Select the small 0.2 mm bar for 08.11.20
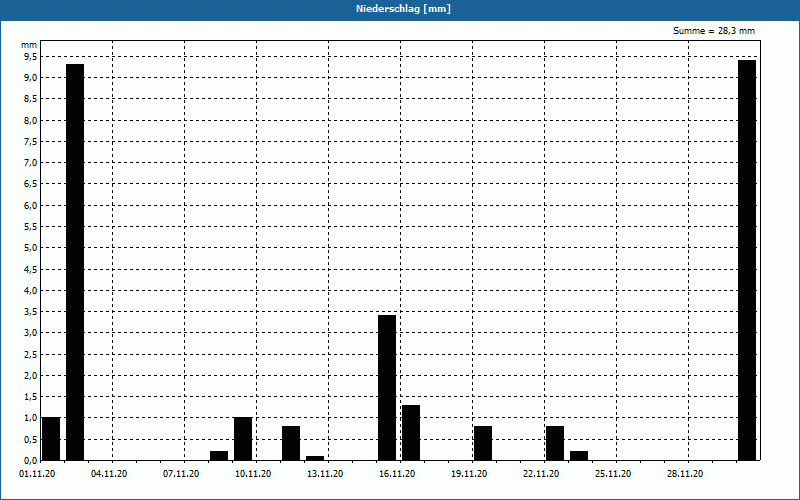The width and height of the screenshot is (800, 500). click(x=219, y=456)
